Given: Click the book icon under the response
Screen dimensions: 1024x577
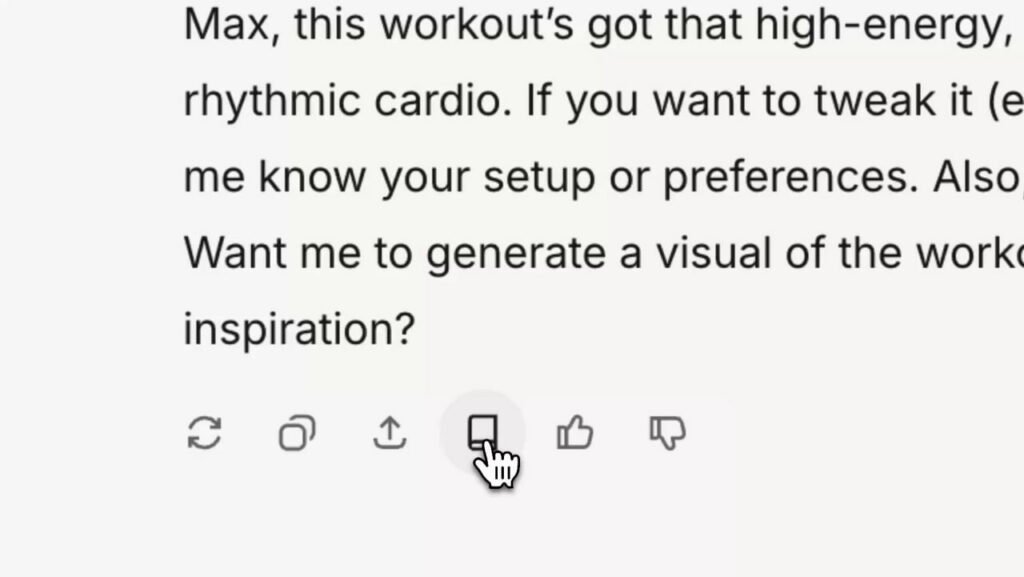Looking at the screenshot, I should [x=482, y=432].
